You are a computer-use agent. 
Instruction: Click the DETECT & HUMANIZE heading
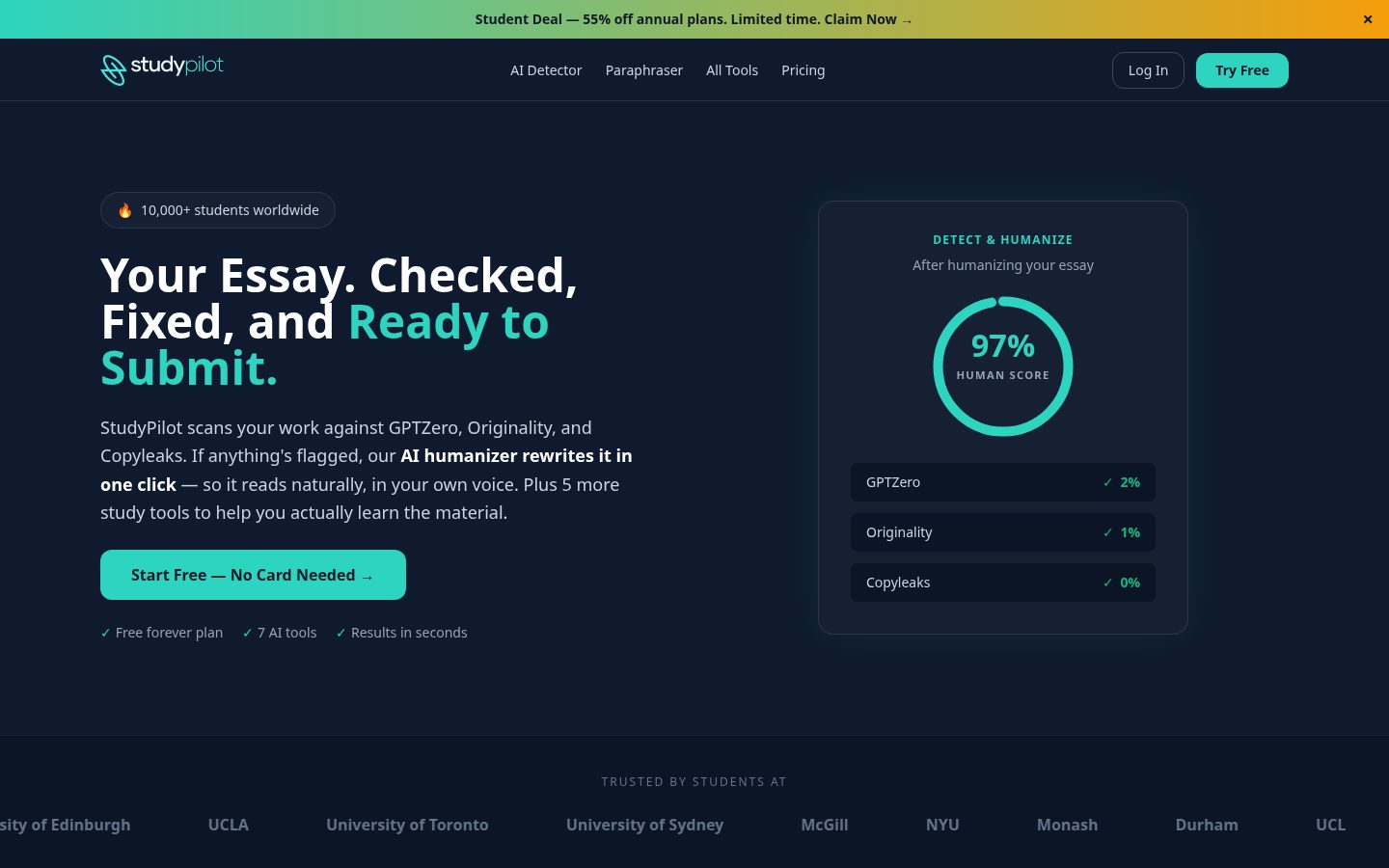click(x=1003, y=239)
